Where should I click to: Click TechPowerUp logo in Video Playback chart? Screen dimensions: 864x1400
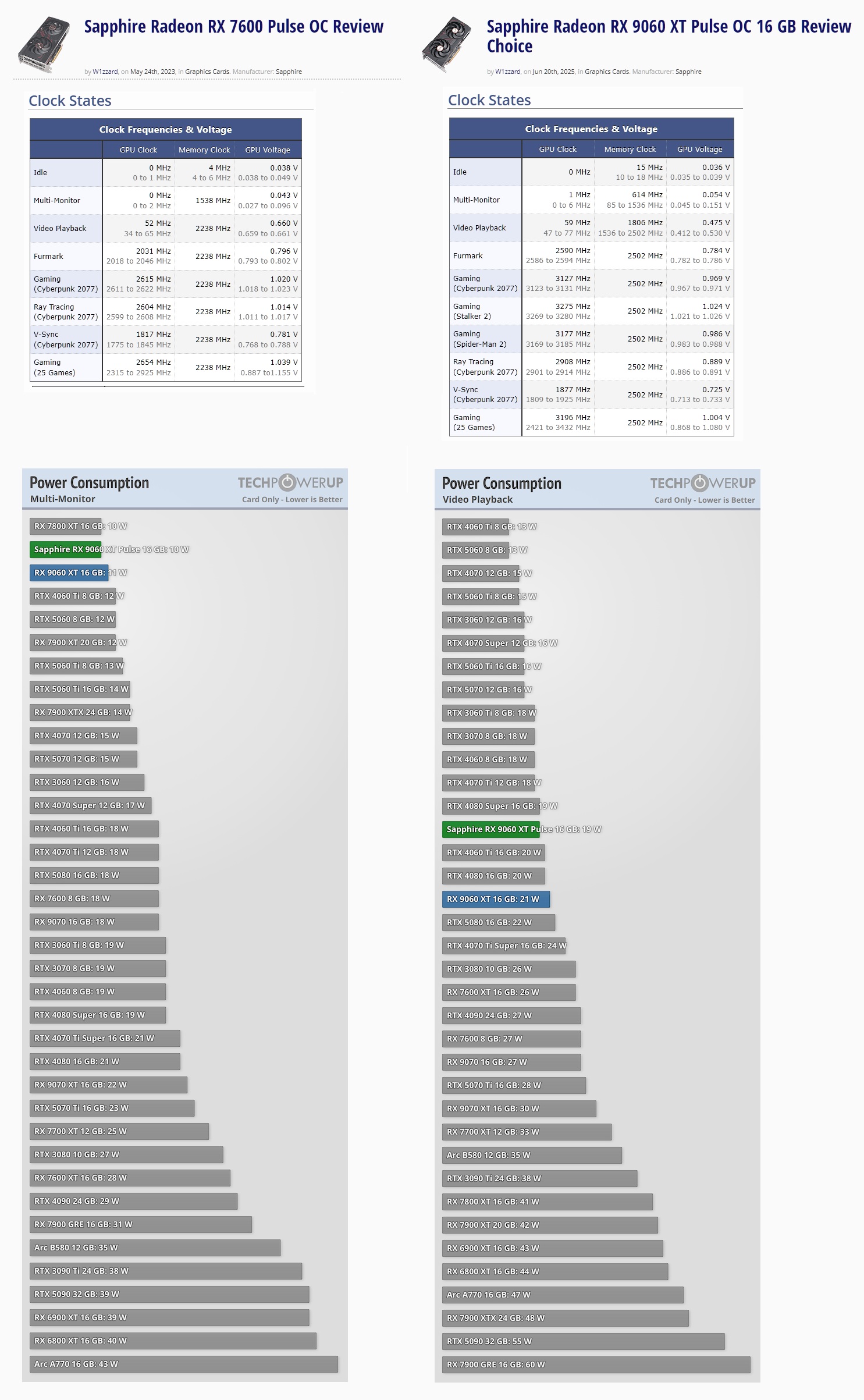click(x=703, y=483)
